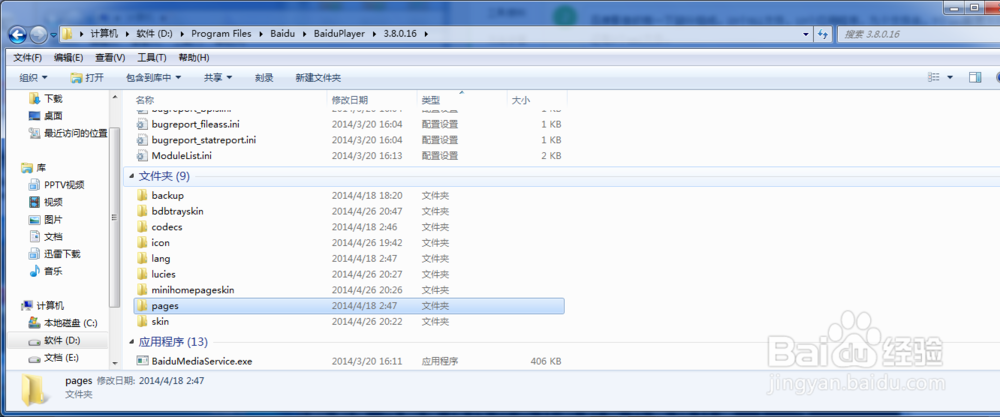Click Program Files in the breadcrumb

221,34
